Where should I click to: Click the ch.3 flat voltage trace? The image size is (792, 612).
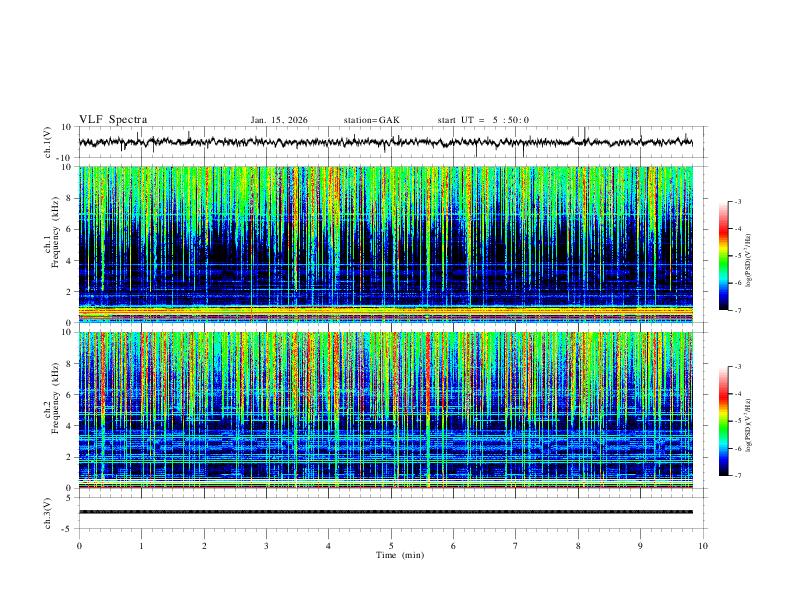point(386,512)
